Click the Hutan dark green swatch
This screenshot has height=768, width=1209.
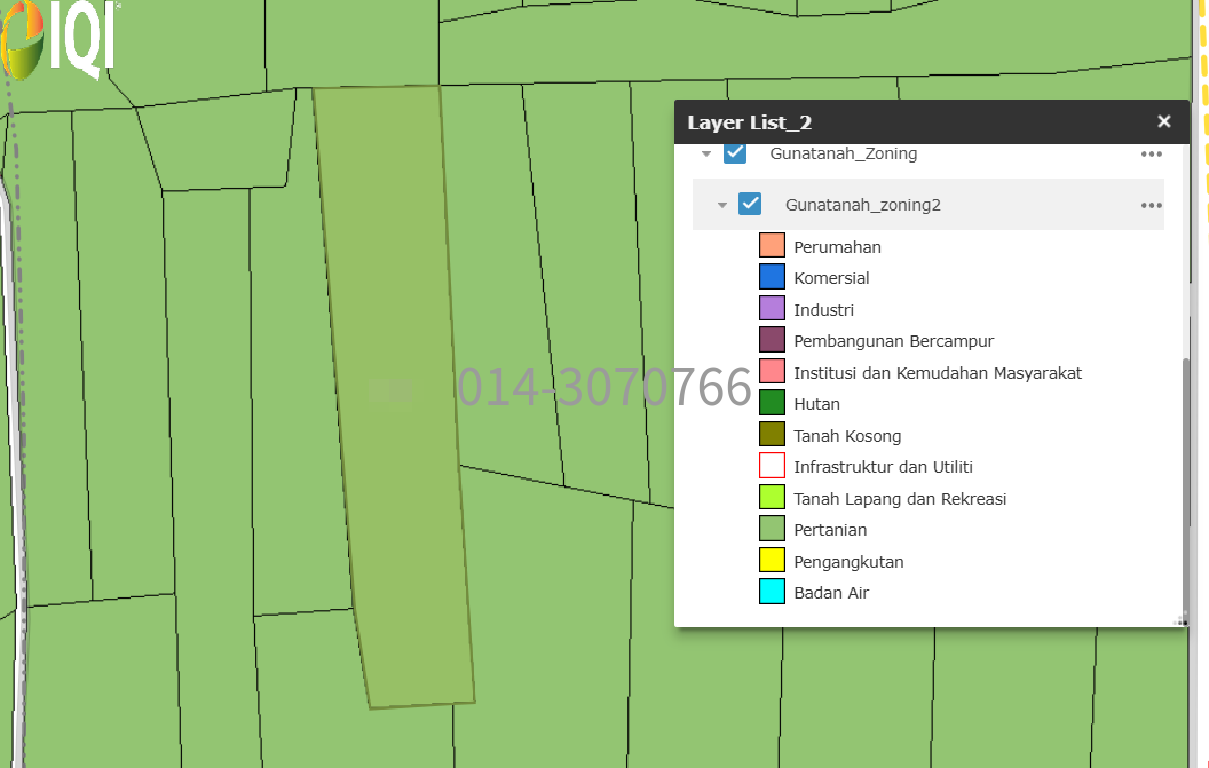[x=771, y=403]
